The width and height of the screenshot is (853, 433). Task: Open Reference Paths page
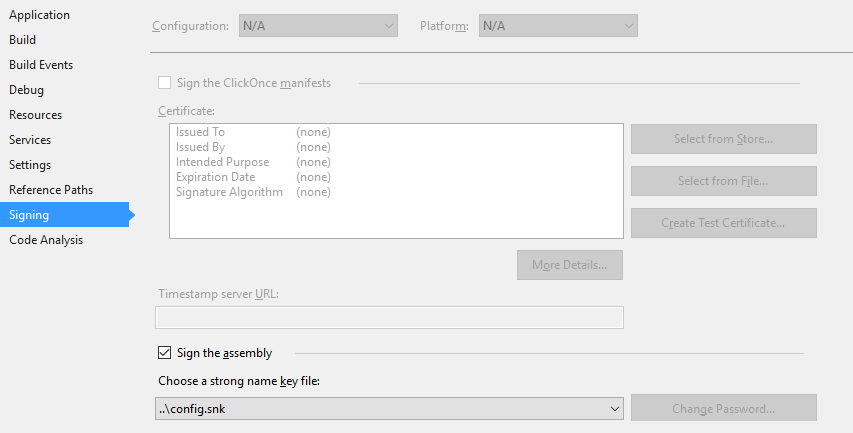coord(51,190)
